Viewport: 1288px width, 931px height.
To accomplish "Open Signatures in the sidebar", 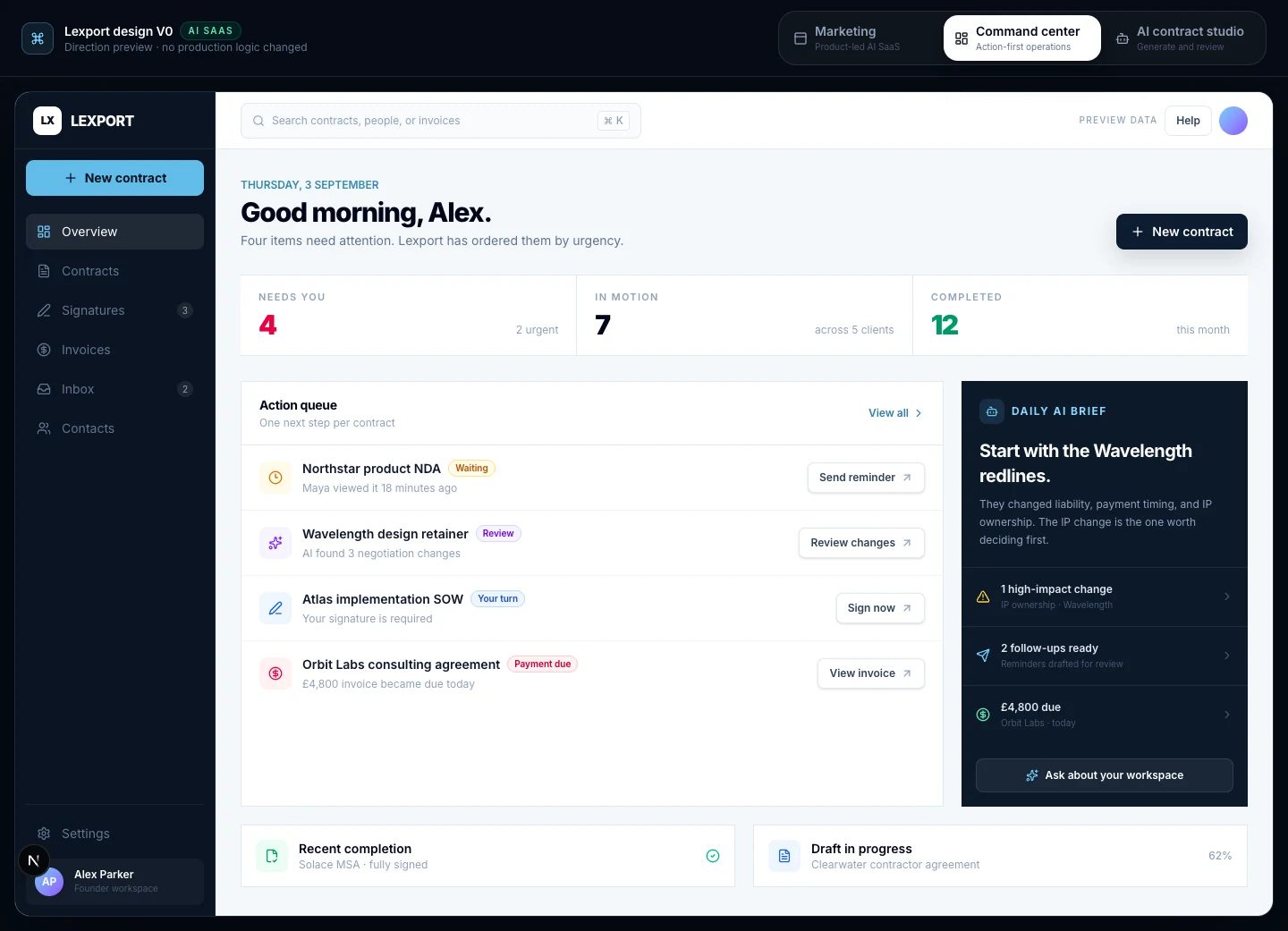I will [114, 310].
